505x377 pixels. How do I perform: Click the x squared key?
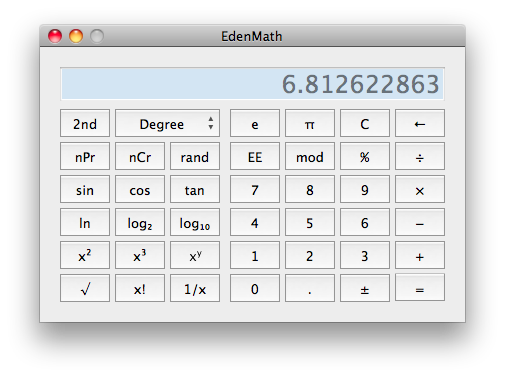(x=85, y=255)
